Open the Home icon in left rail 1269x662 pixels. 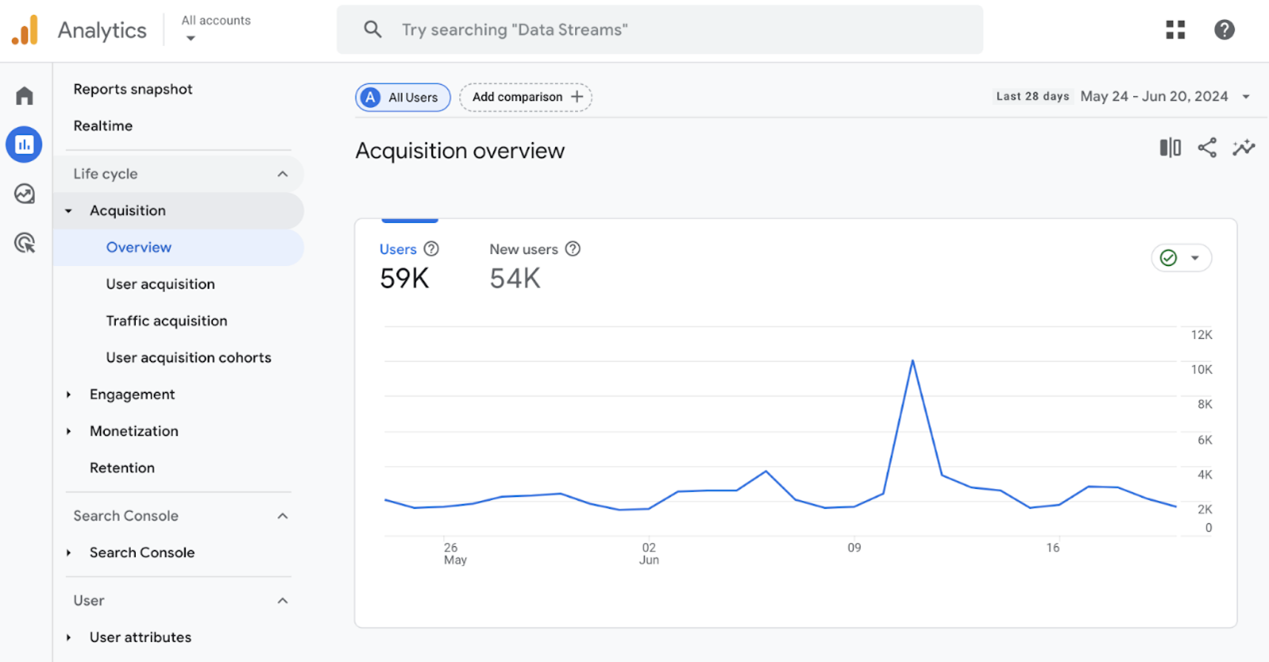click(x=24, y=96)
